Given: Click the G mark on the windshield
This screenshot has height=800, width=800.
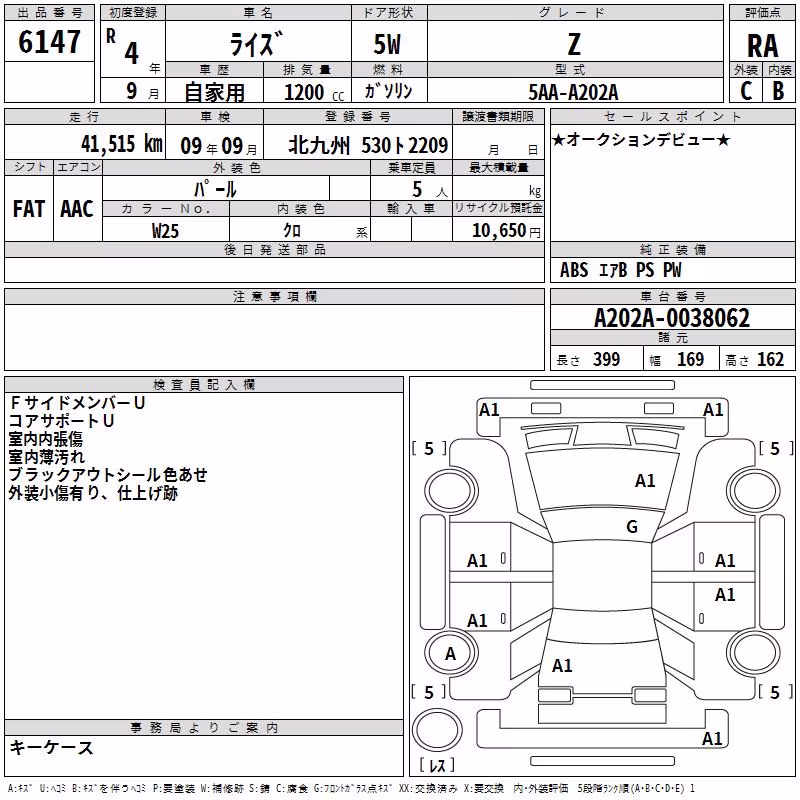Looking at the screenshot, I should [632, 526].
